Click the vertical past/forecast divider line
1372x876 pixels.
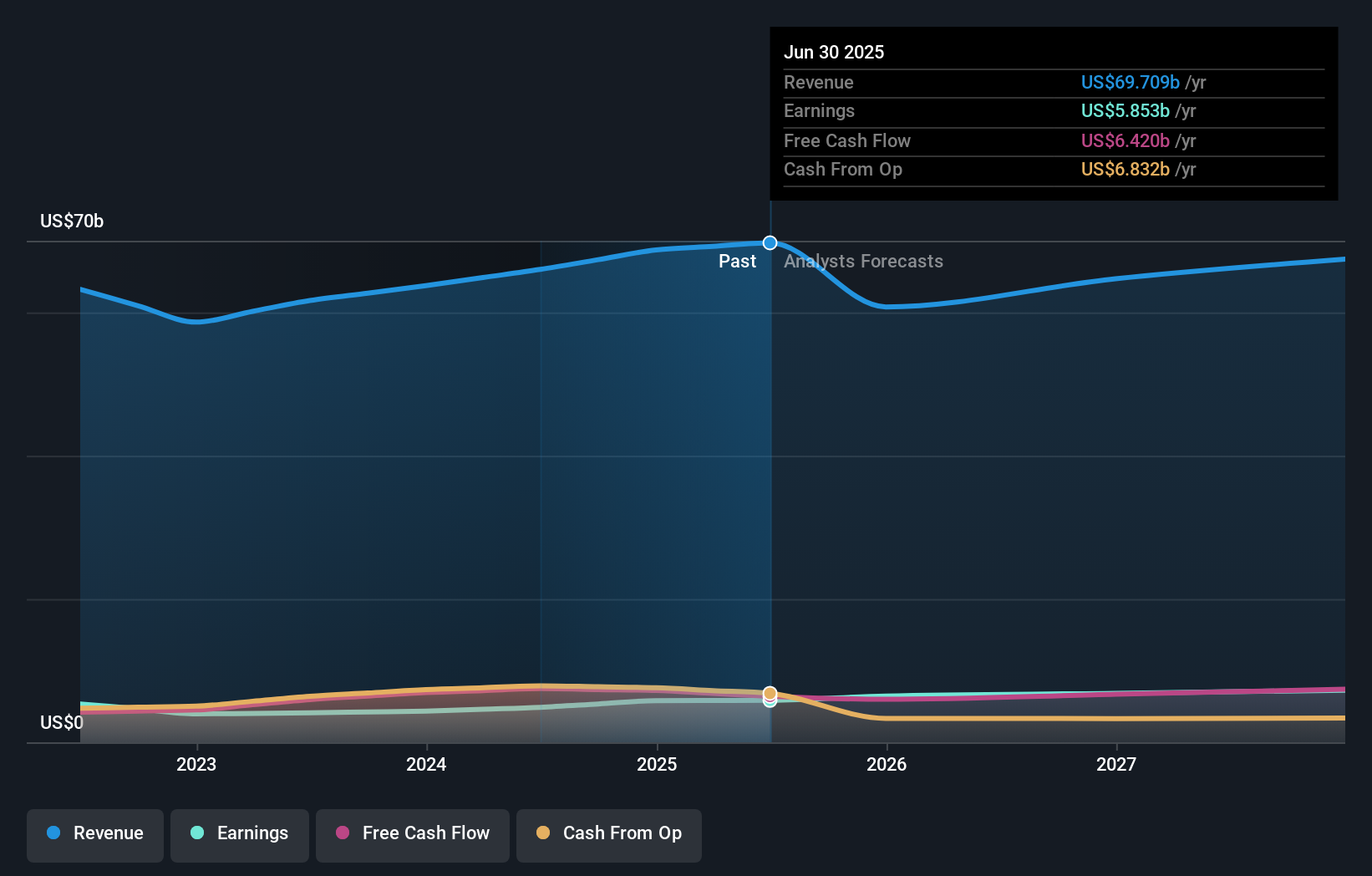(770, 460)
